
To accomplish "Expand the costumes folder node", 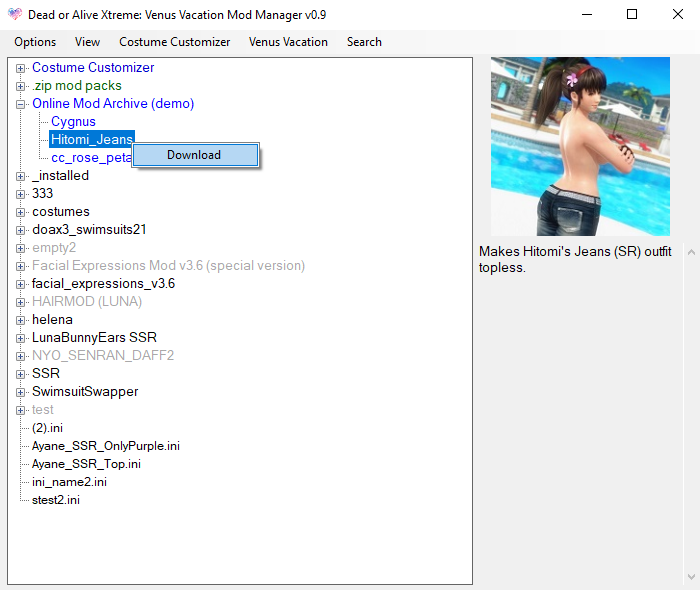I will tap(20, 212).
